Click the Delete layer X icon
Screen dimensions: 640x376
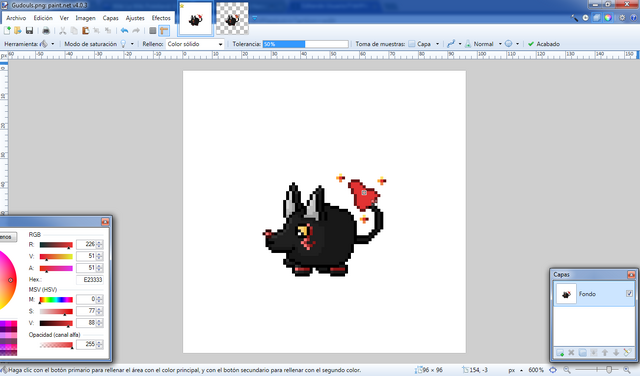571,352
